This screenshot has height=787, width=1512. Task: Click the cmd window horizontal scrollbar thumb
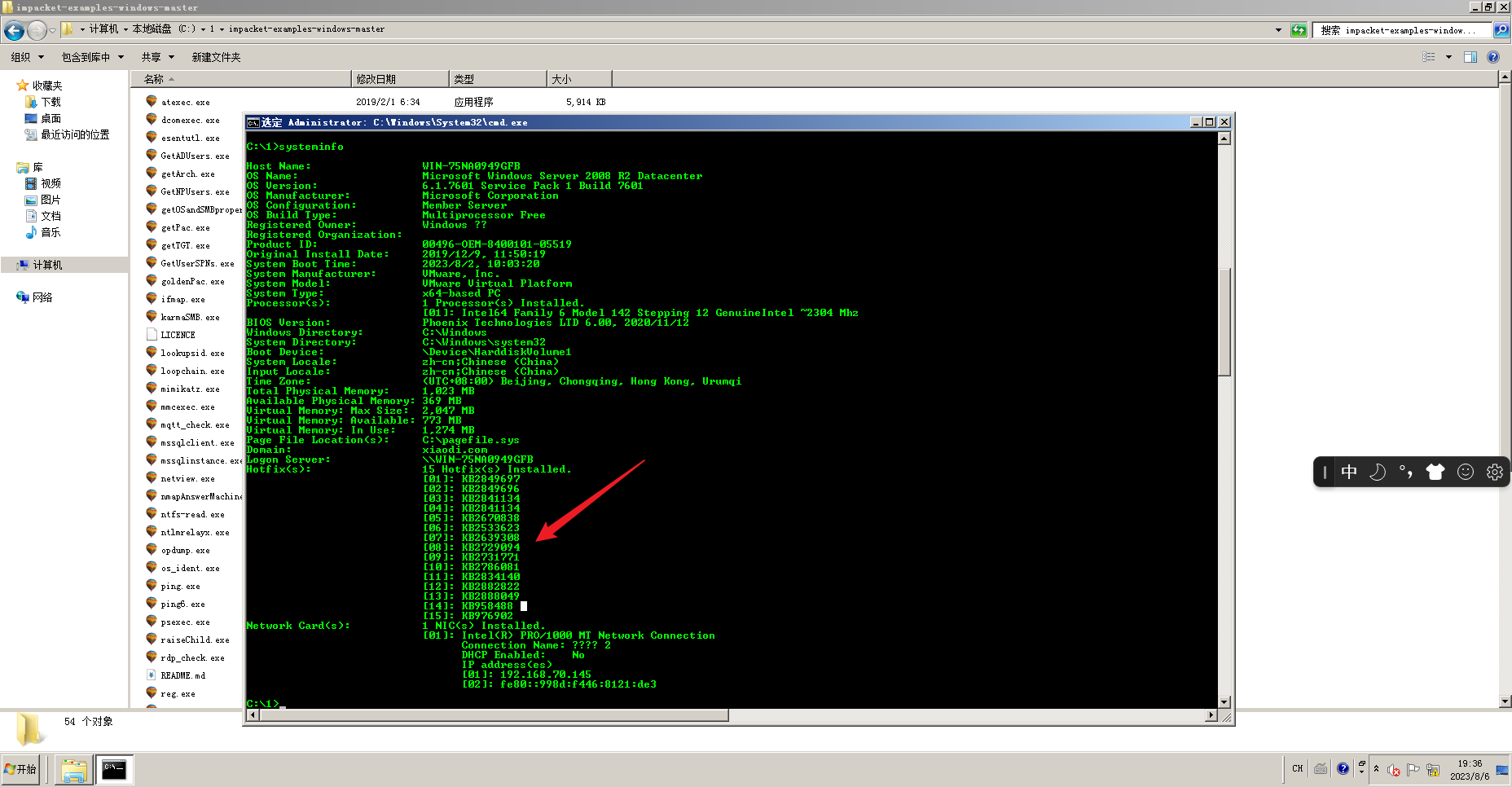tap(494, 715)
